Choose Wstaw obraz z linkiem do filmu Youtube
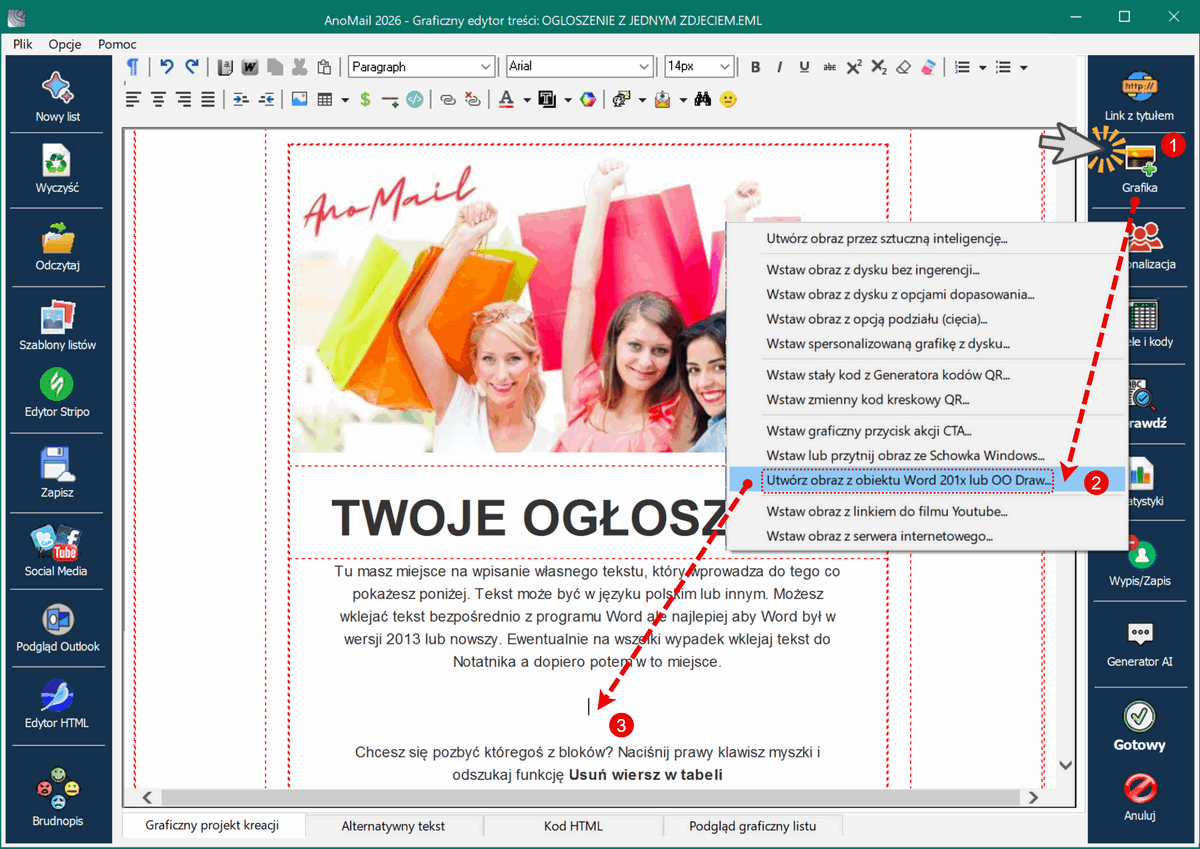Viewport: 1200px width, 849px height. [x=887, y=511]
